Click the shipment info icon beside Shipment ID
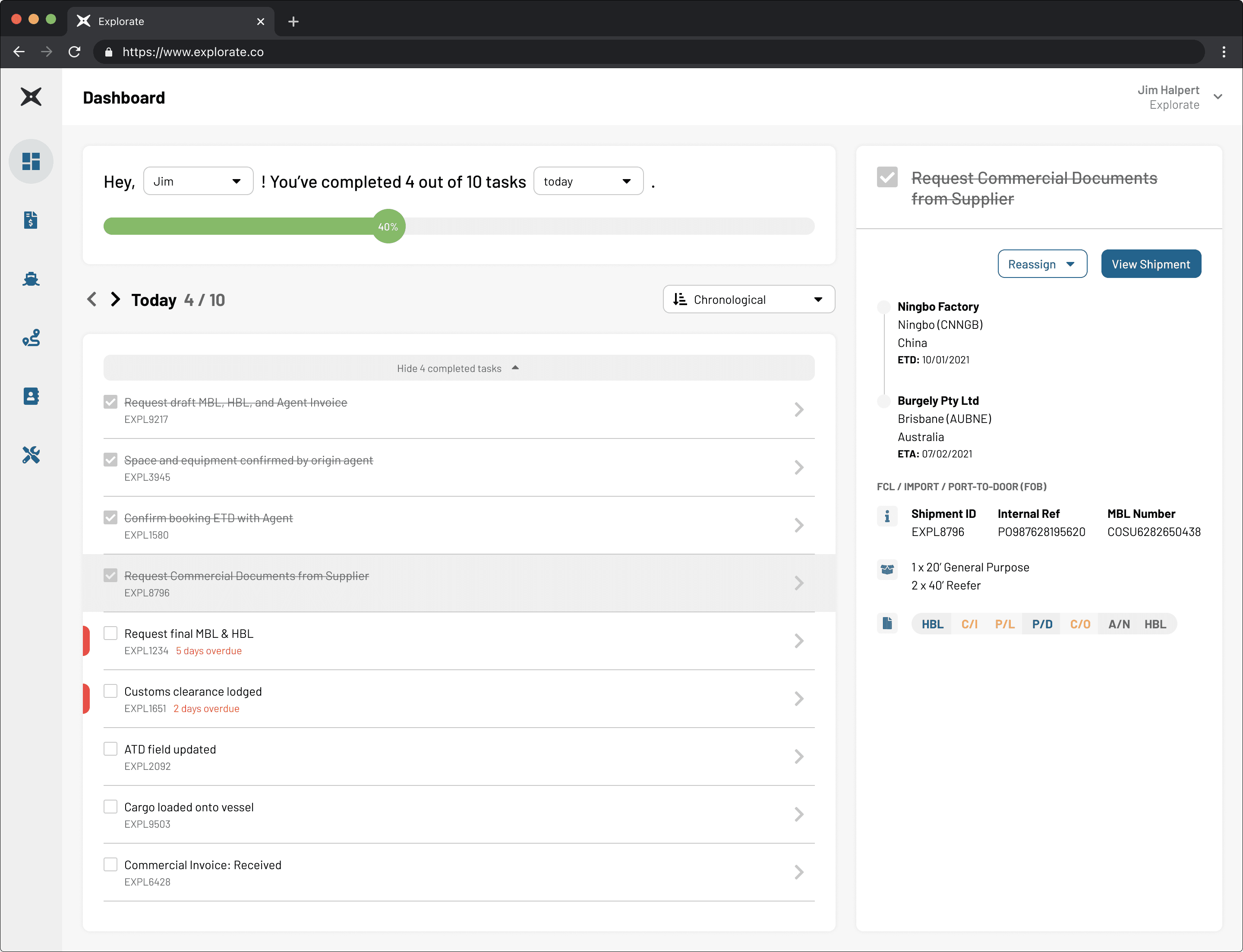This screenshot has width=1243, height=952. coord(887,516)
